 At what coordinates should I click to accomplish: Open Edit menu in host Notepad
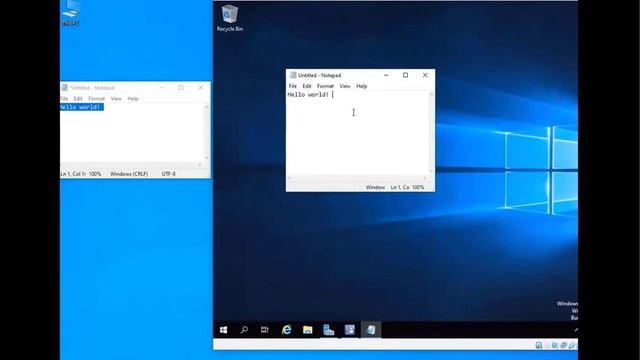pos(78,99)
